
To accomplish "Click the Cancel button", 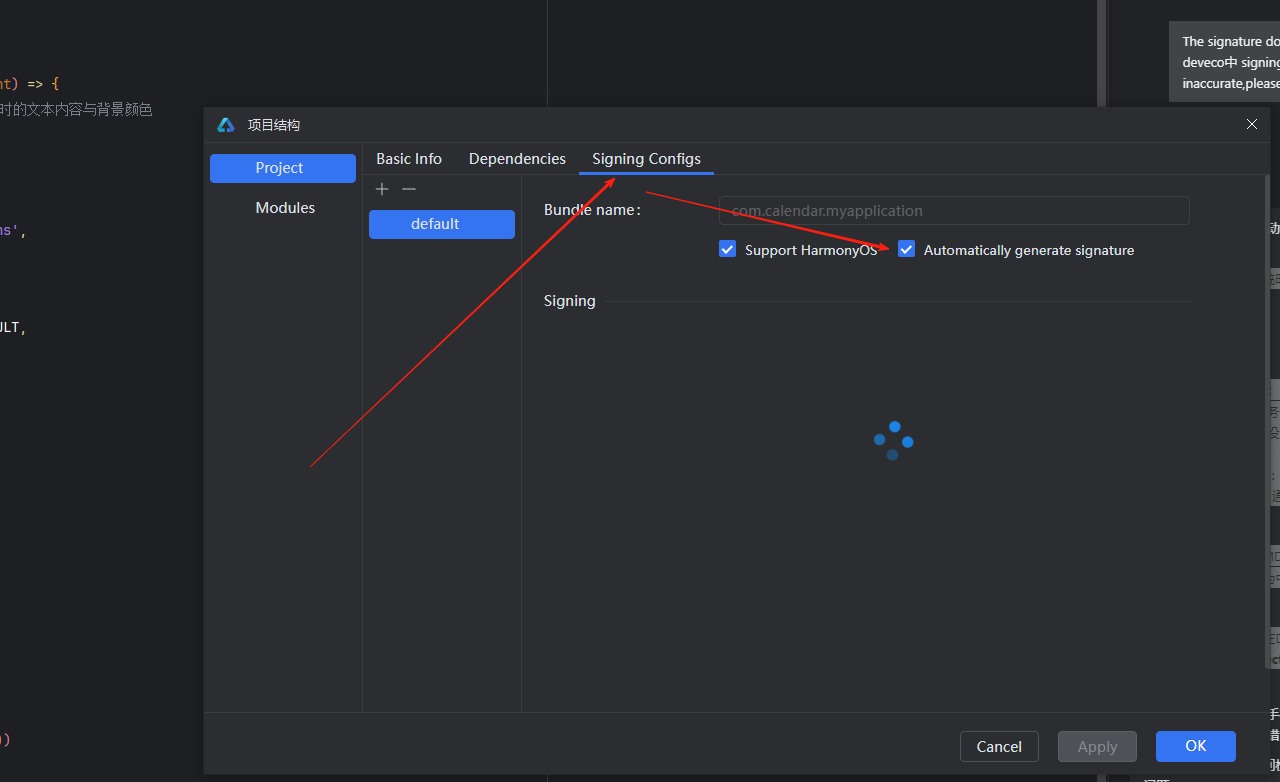I will [x=999, y=746].
